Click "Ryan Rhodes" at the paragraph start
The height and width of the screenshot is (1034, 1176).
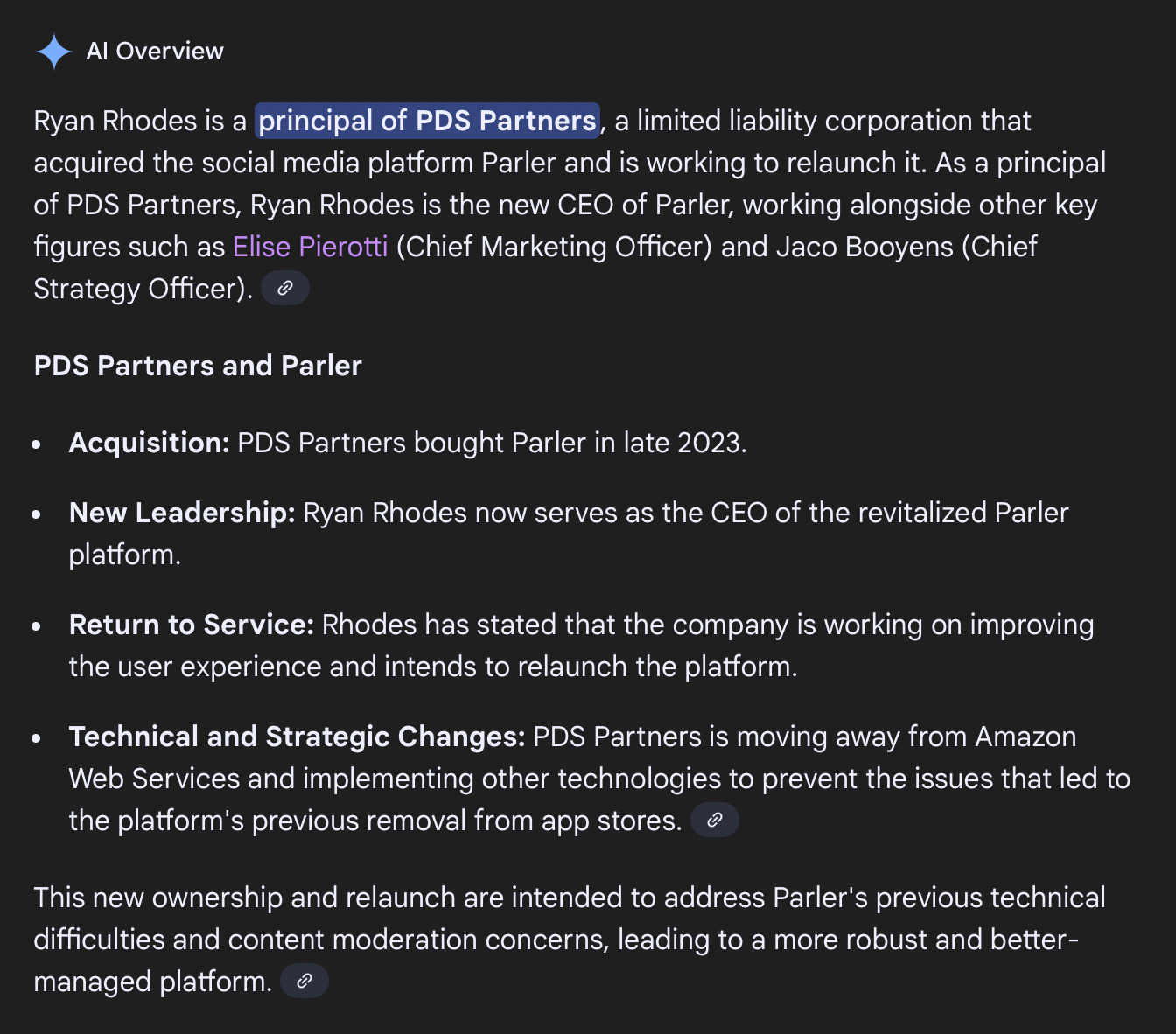click(115, 121)
